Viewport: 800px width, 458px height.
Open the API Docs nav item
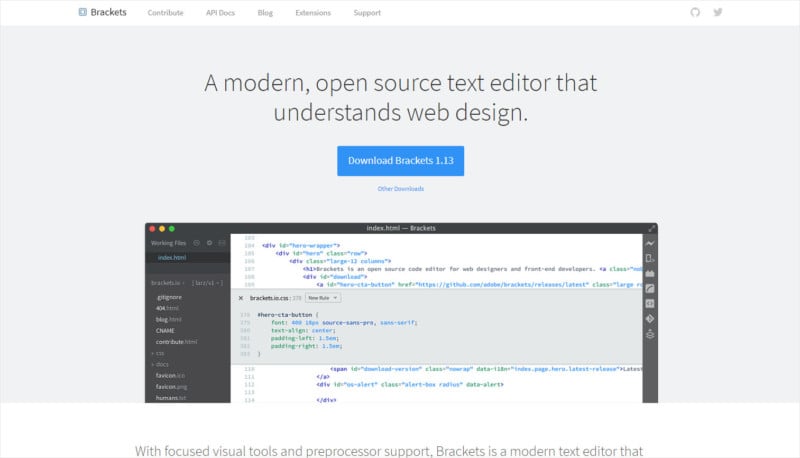click(x=220, y=13)
